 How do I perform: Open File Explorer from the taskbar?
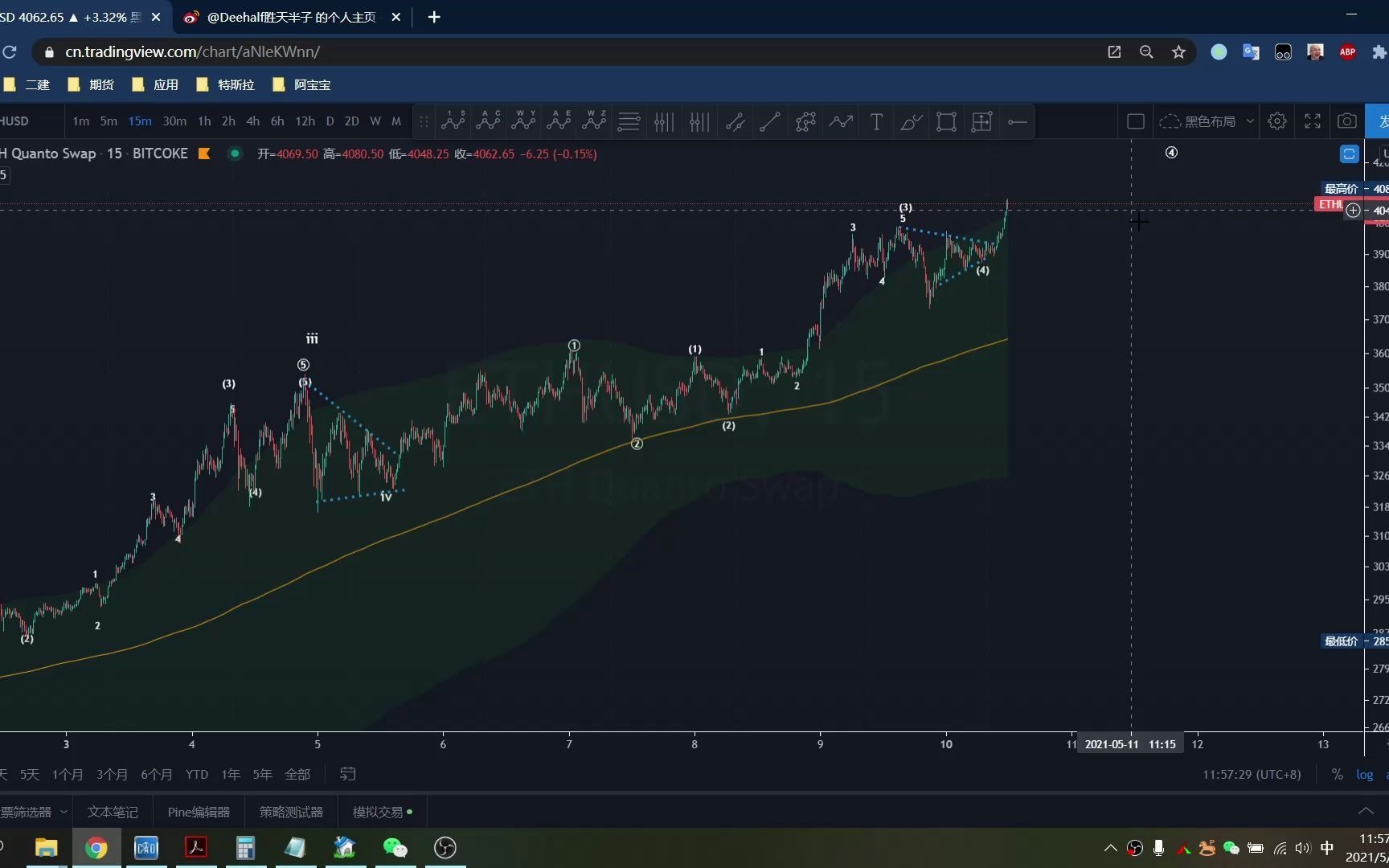pos(47,848)
